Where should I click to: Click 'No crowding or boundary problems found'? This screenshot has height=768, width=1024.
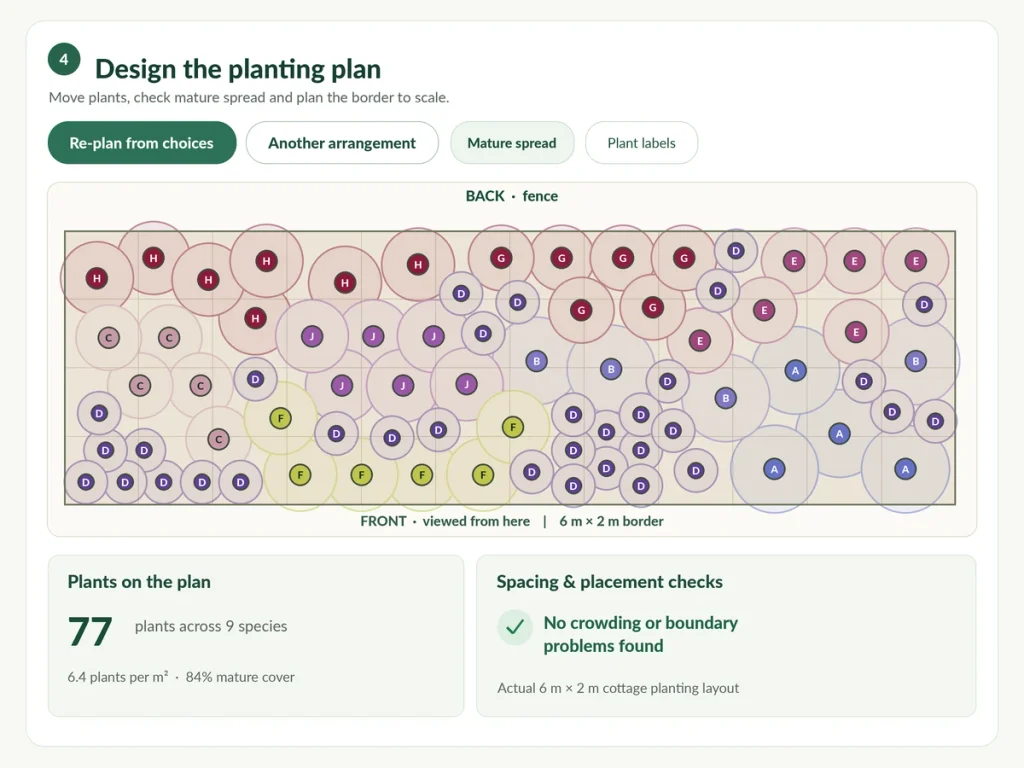pyautogui.click(x=641, y=634)
